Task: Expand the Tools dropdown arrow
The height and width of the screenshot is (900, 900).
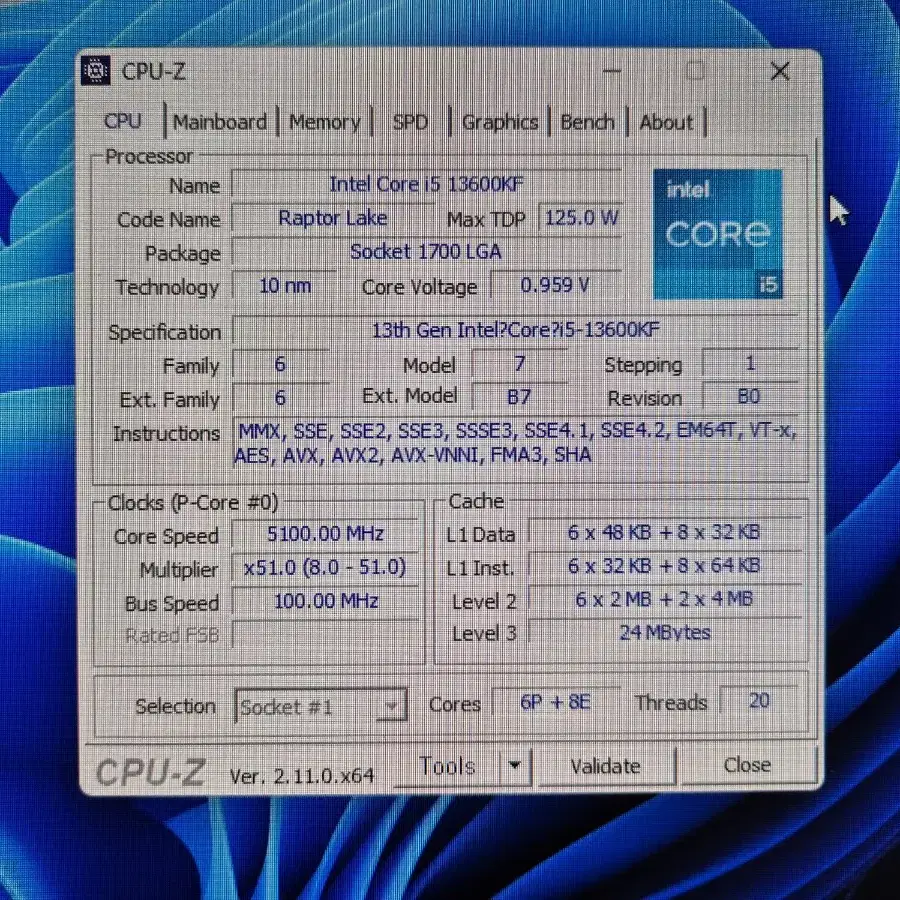Action: click(514, 766)
